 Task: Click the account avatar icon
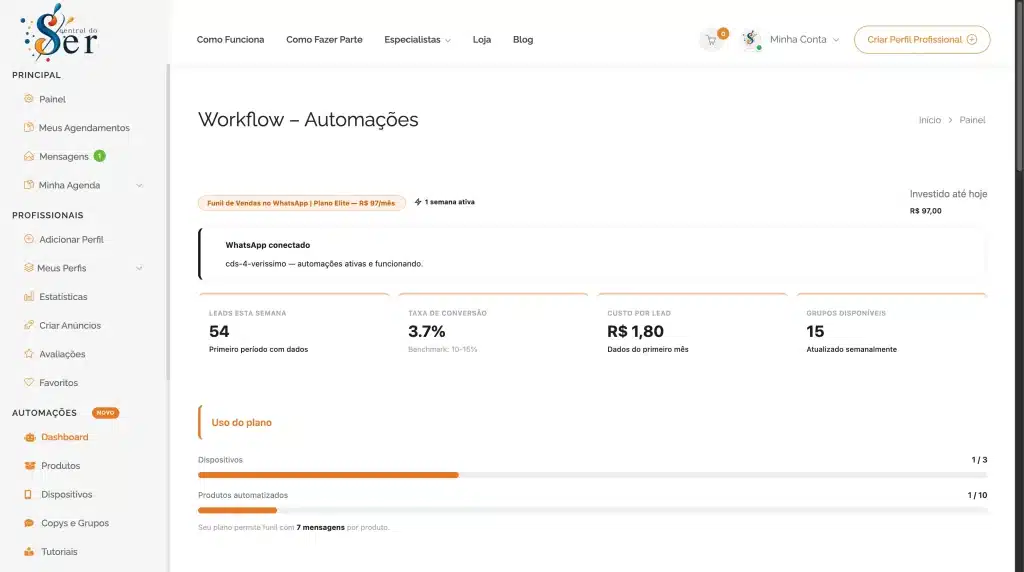point(751,40)
